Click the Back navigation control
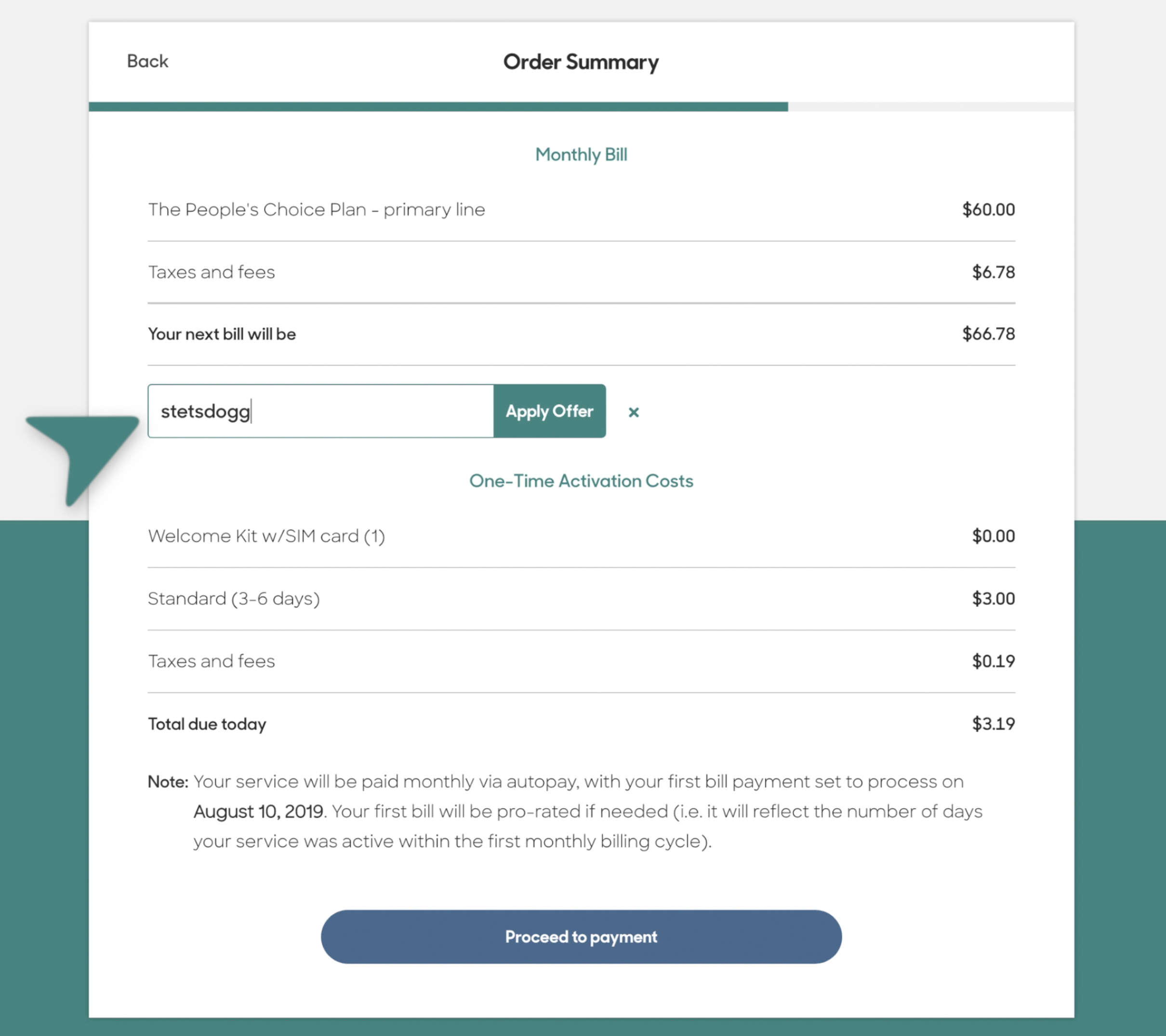Screen dimensions: 1166x1036 pos(146,61)
